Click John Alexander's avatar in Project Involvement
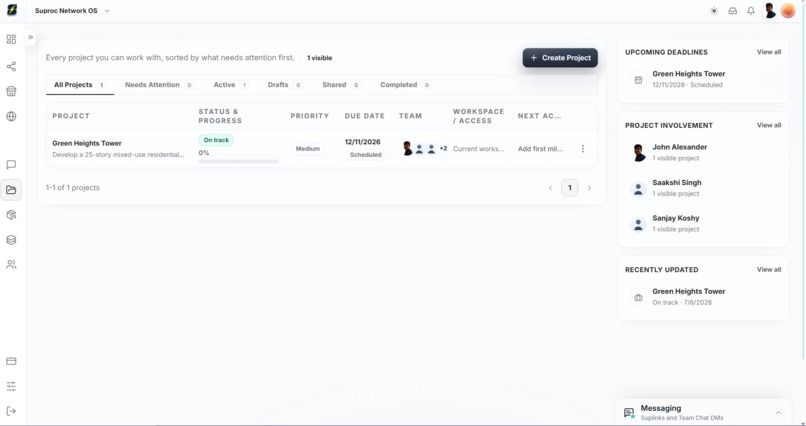 point(638,153)
